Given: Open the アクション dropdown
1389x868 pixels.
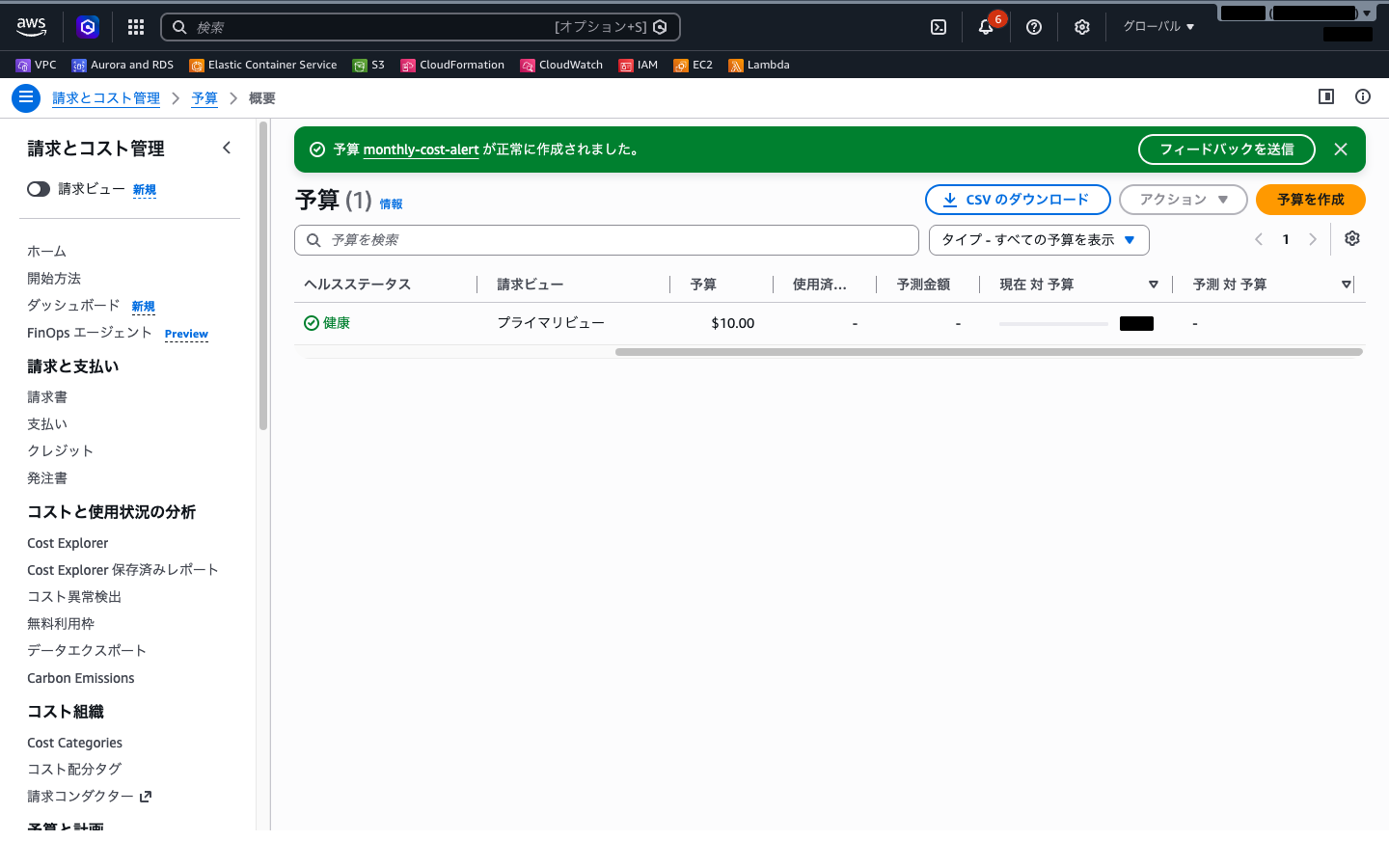Looking at the screenshot, I should point(1184,200).
